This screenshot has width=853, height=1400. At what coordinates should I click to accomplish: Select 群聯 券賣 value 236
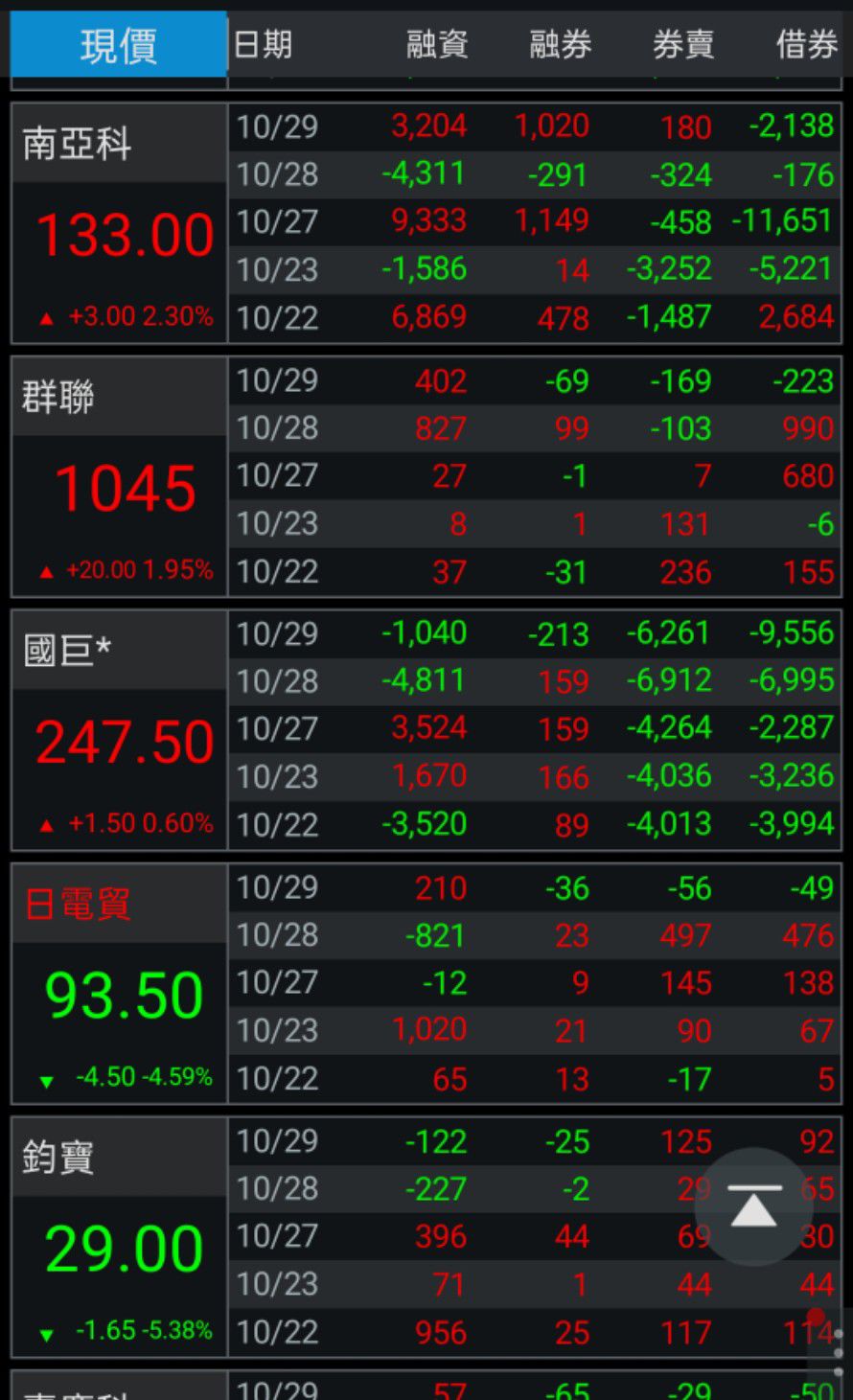click(x=685, y=572)
